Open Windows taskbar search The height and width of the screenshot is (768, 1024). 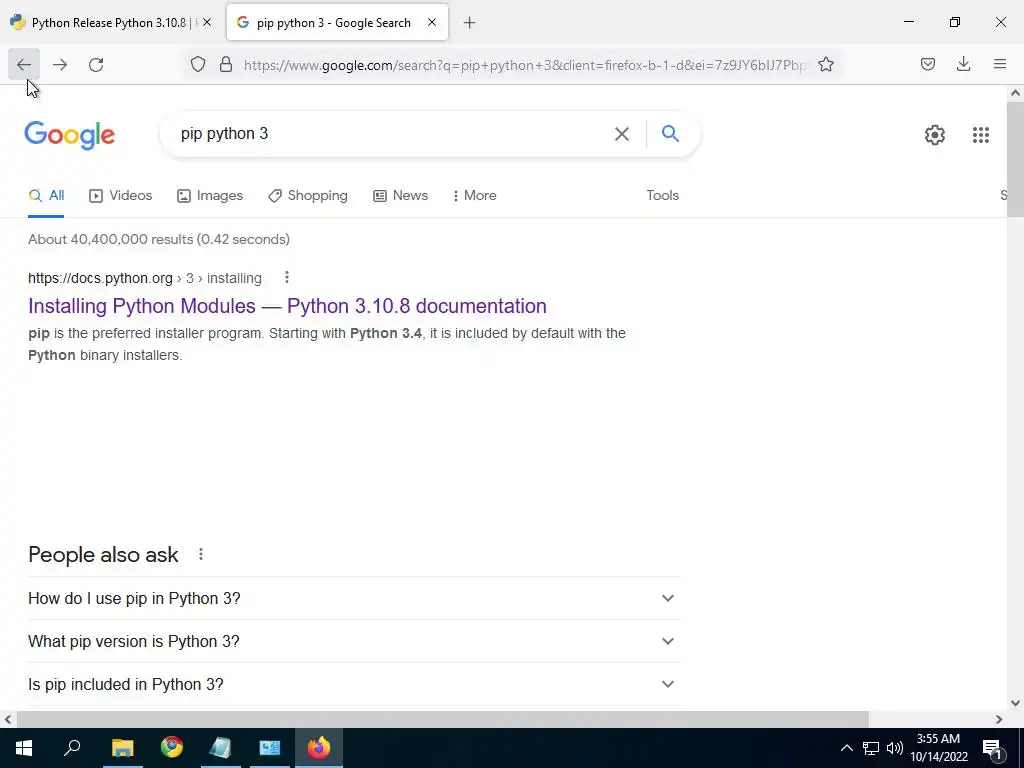coord(72,748)
